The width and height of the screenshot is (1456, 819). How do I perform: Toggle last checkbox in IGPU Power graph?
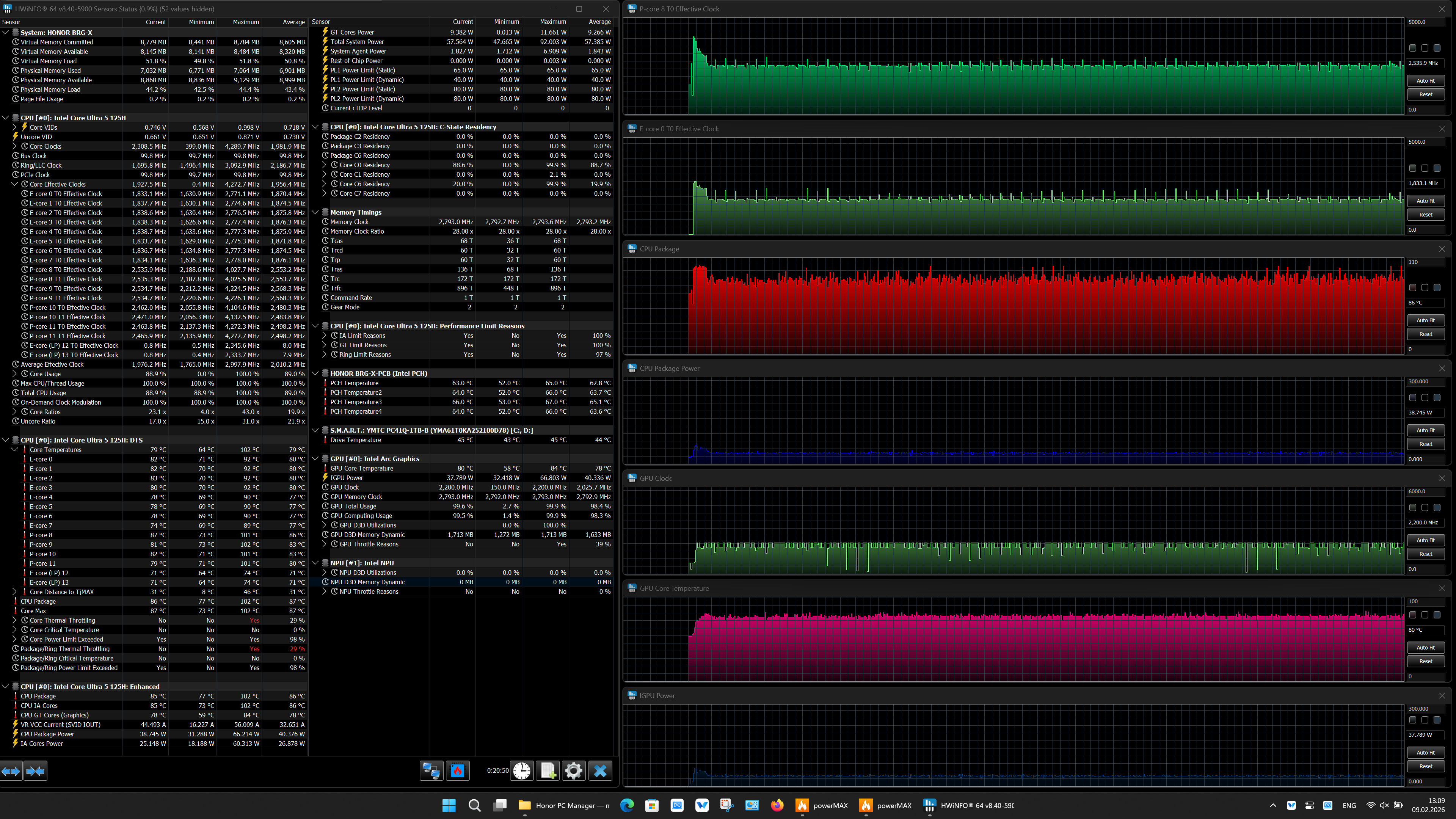1437,720
